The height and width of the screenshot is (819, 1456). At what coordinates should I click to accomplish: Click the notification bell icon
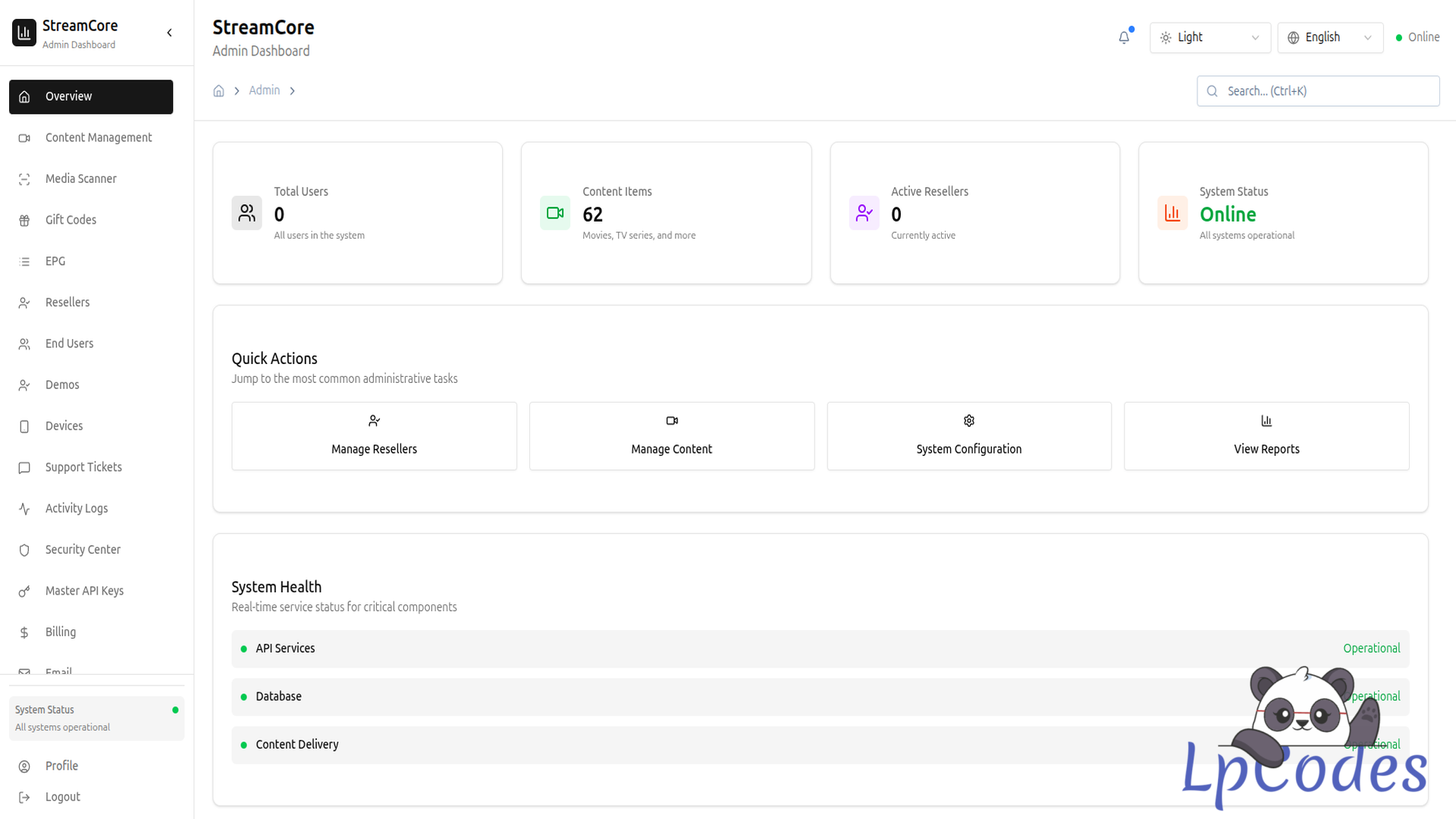tap(1124, 37)
